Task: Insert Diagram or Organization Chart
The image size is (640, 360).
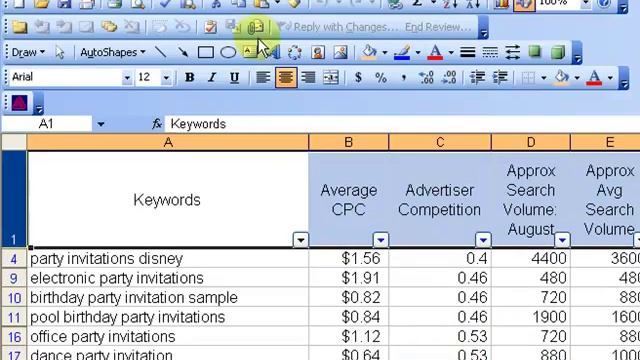Action: tap(294, 52)
